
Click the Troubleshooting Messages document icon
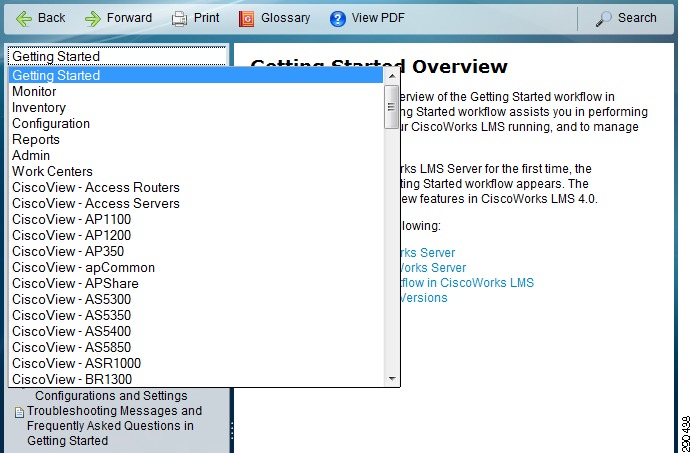click(19, 412)
